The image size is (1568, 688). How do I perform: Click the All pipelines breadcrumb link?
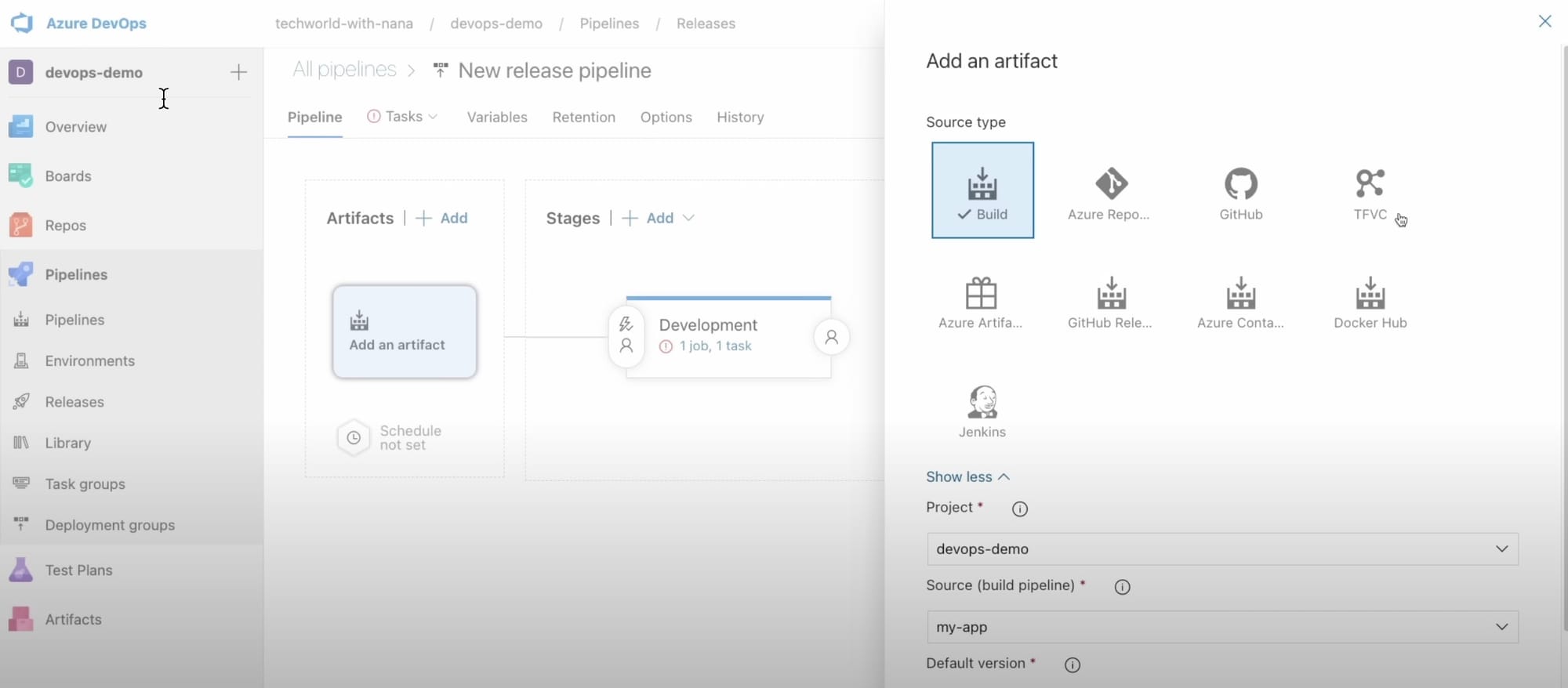pyautogui.click(x=344, y=70)
